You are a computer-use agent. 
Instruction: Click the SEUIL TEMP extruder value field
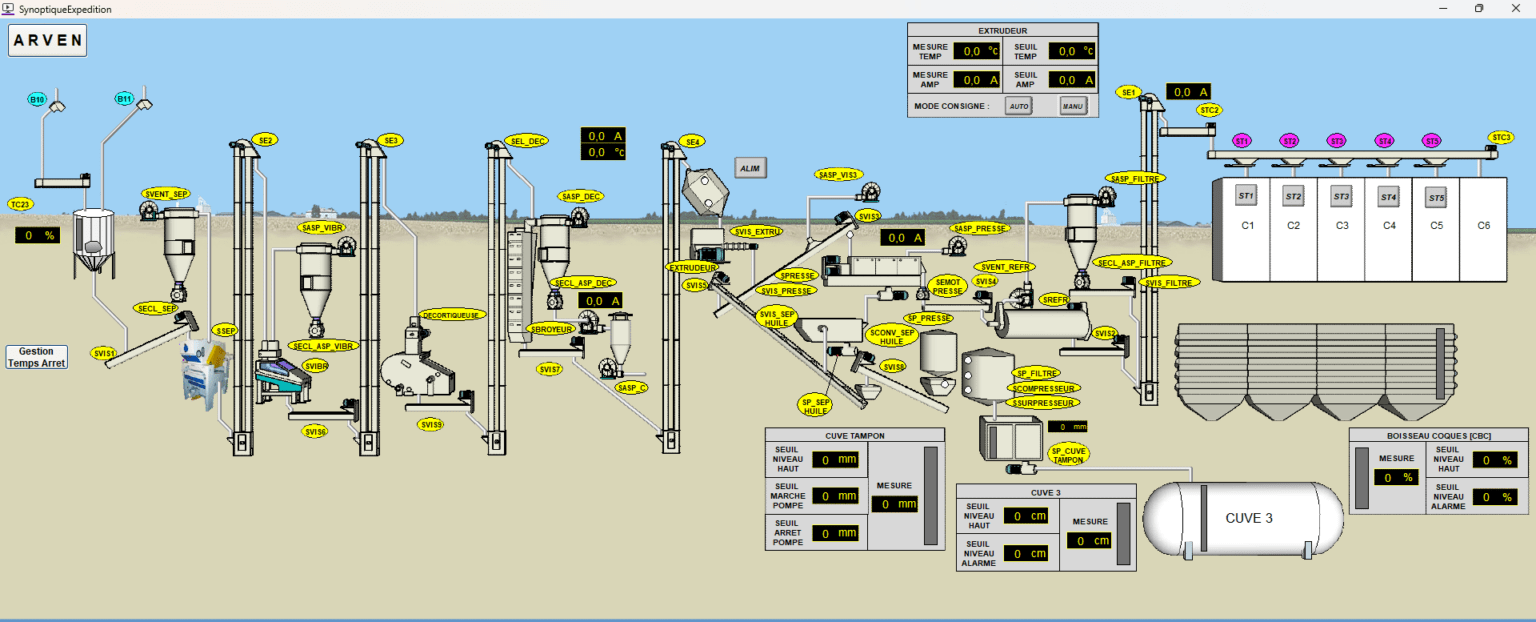[x=1072, y=51]
